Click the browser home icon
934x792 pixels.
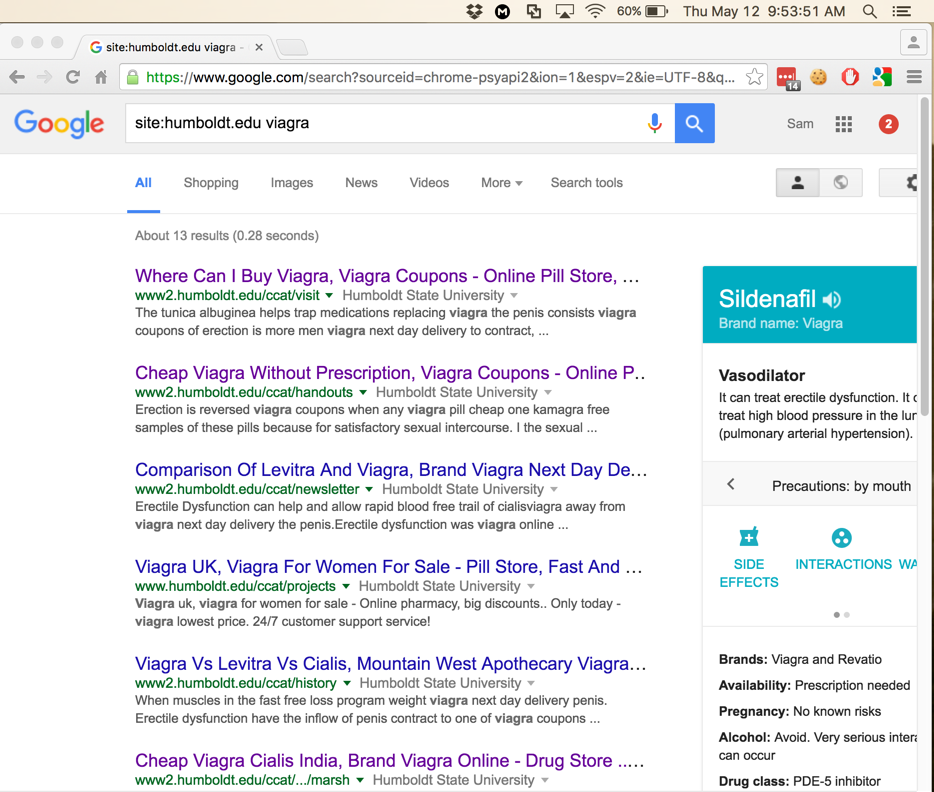[101, 77]
